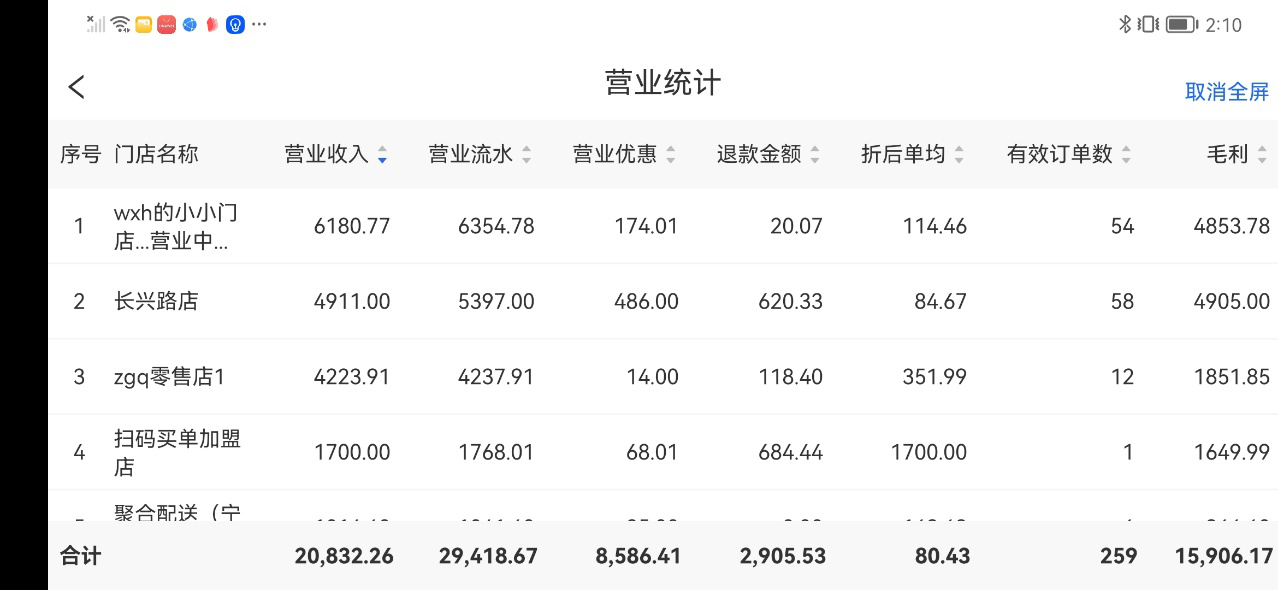This screenshot has width=1278, height=590.
Task: Tap the yellow gallery notification icon
Action: [x=144, y=24]
